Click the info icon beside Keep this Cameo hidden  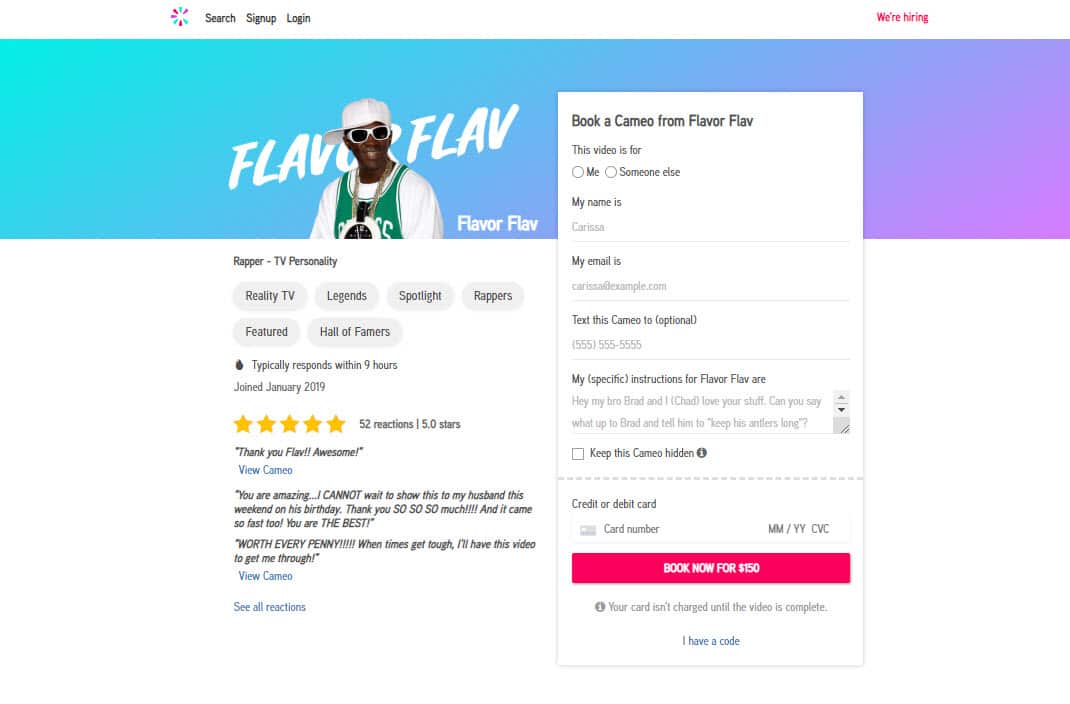[x=701, y=453]
